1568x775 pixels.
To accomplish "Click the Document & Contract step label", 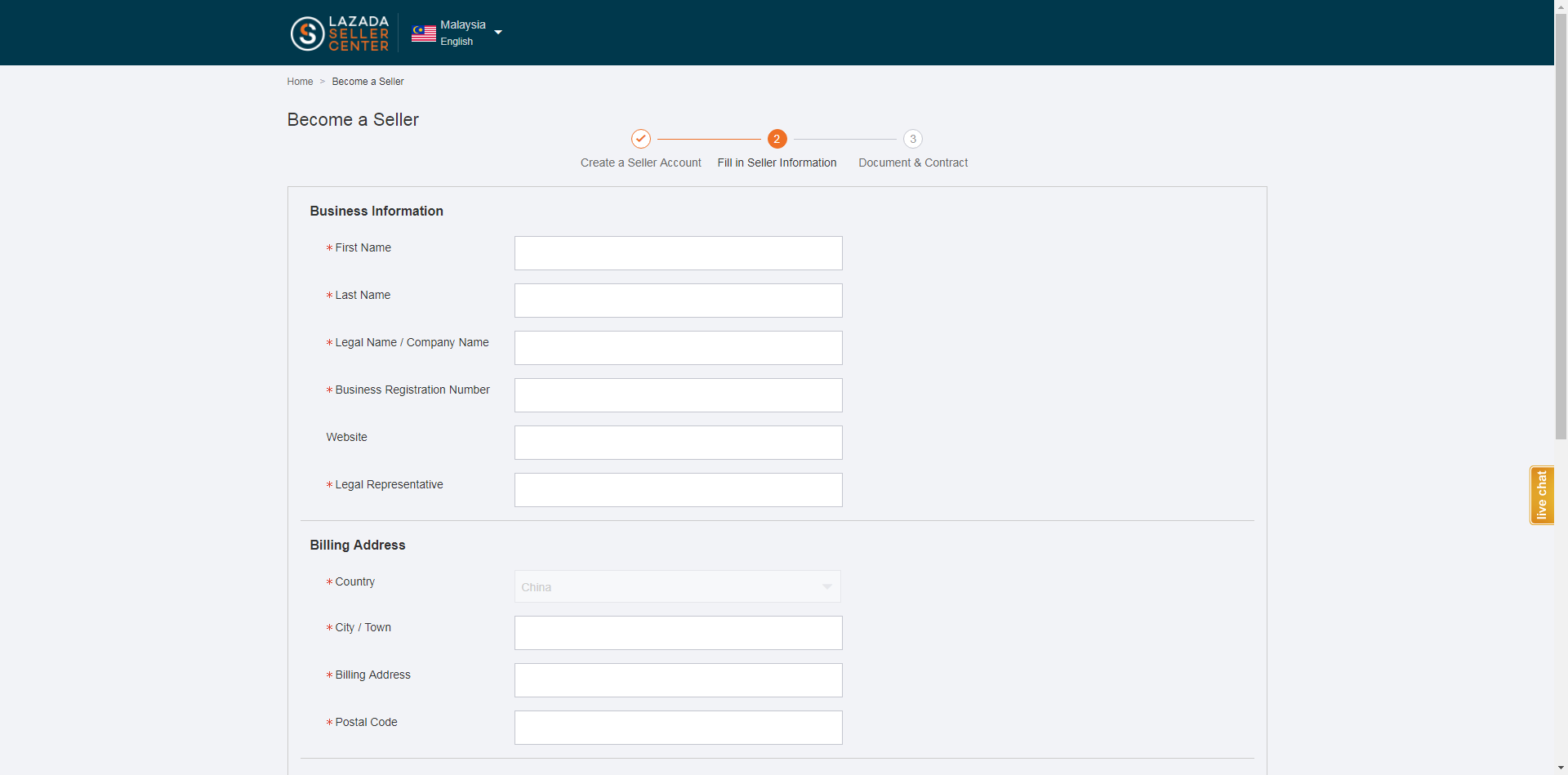I will coord(913,163).
